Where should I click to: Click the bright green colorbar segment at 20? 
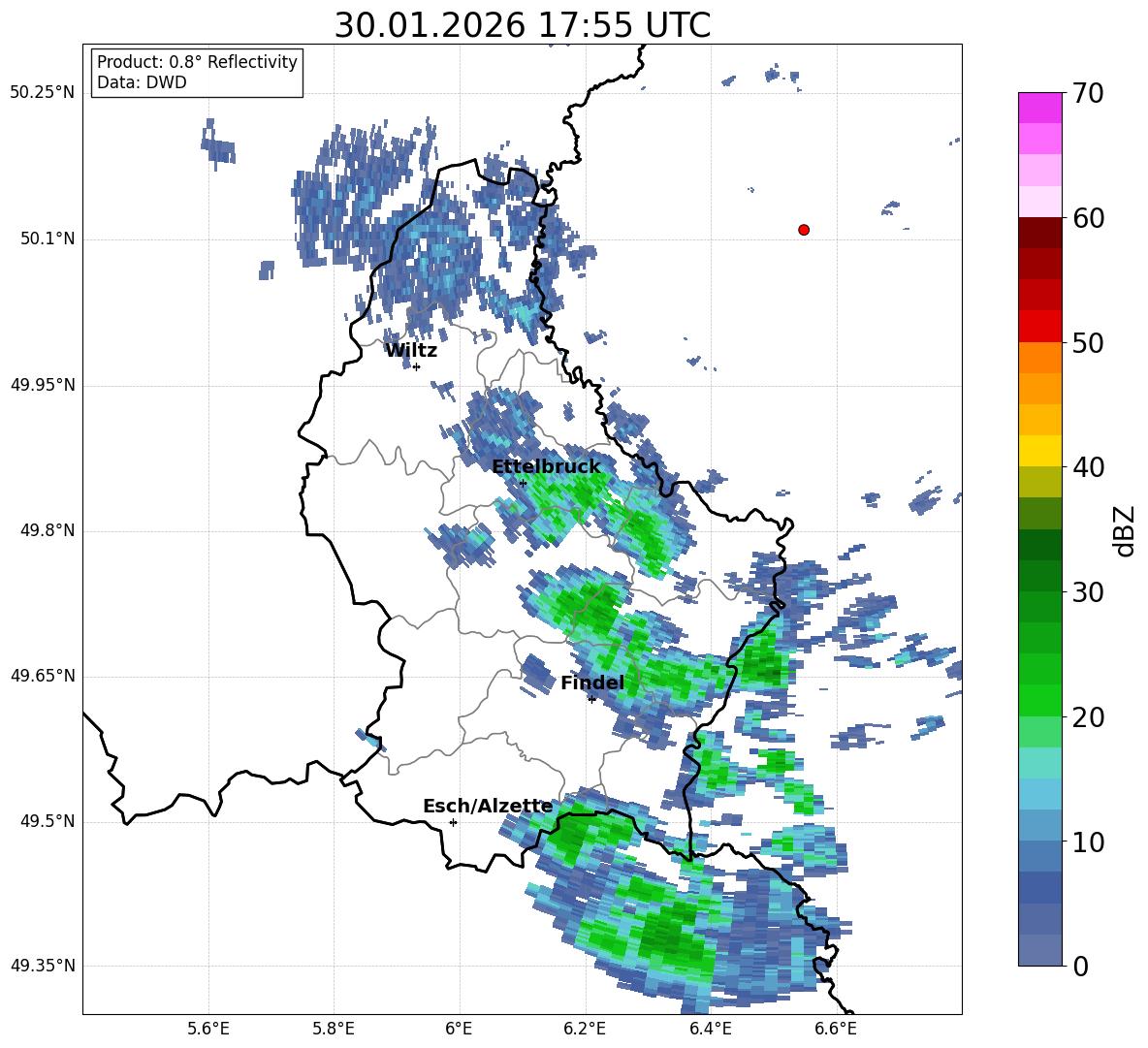[1039, 700]
